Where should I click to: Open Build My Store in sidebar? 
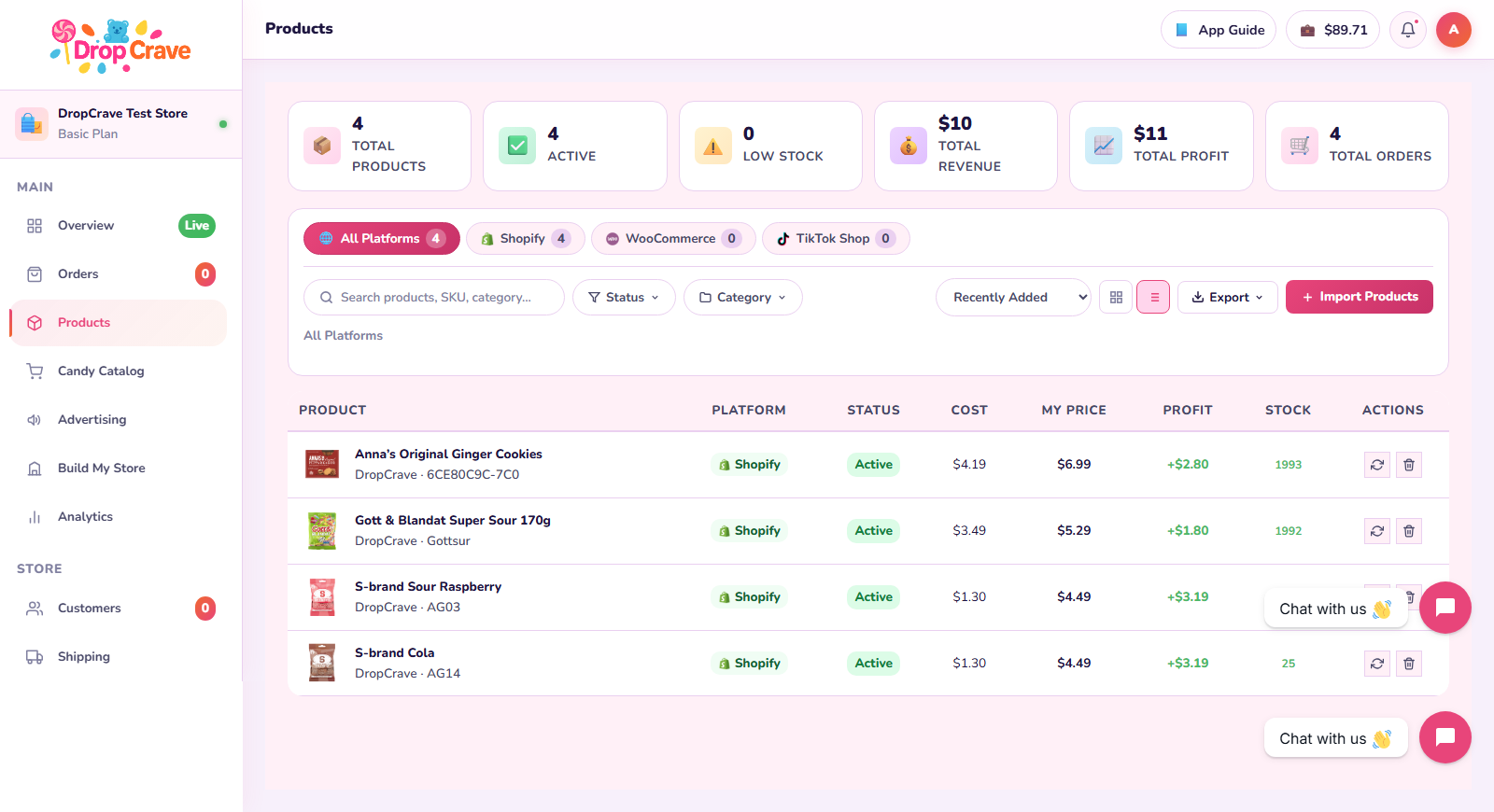coord(119,469)
